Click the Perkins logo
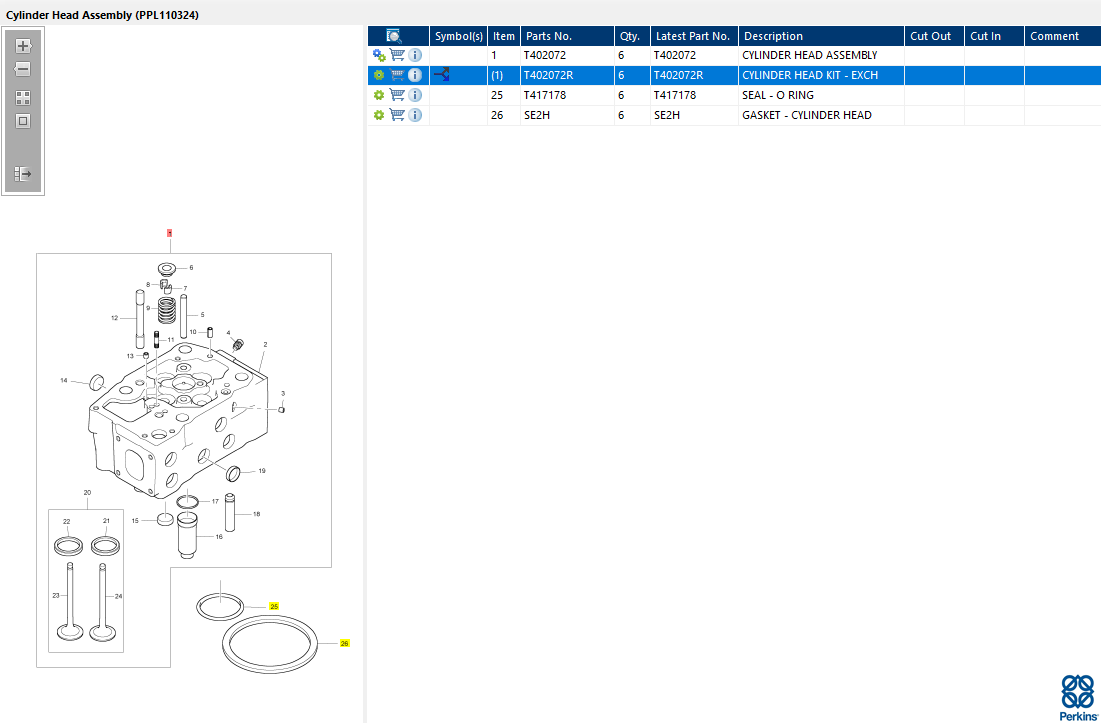This screenshot has height=723, width=1101. pos(1079,698)
